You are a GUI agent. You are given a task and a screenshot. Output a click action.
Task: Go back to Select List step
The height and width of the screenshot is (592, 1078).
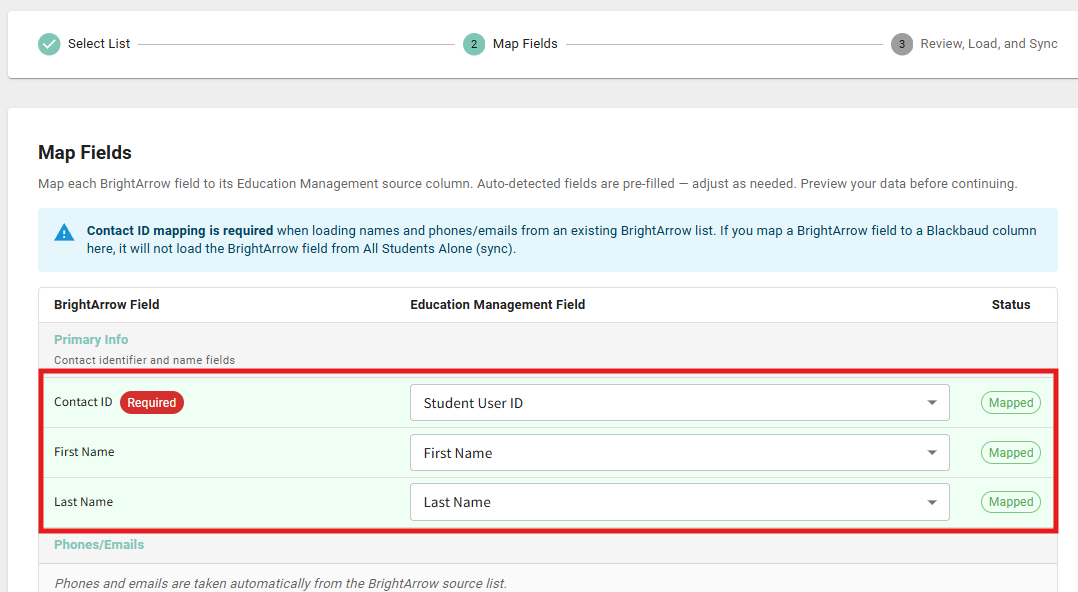pyautogui.click(x=98, y=43)
